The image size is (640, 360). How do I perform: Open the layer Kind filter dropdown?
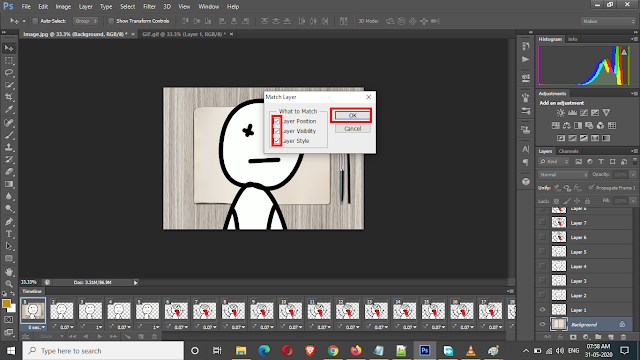[x=554, y=162]
